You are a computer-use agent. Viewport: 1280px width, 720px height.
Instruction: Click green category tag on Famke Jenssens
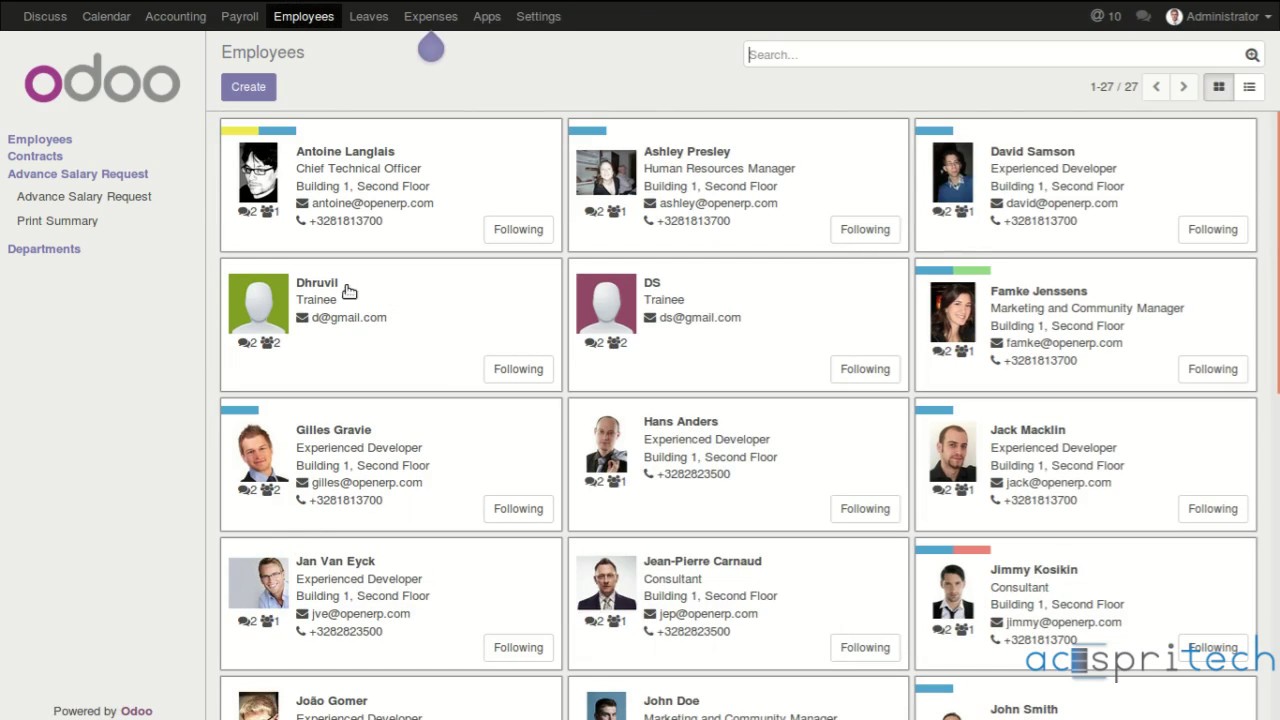coord(971,270)
